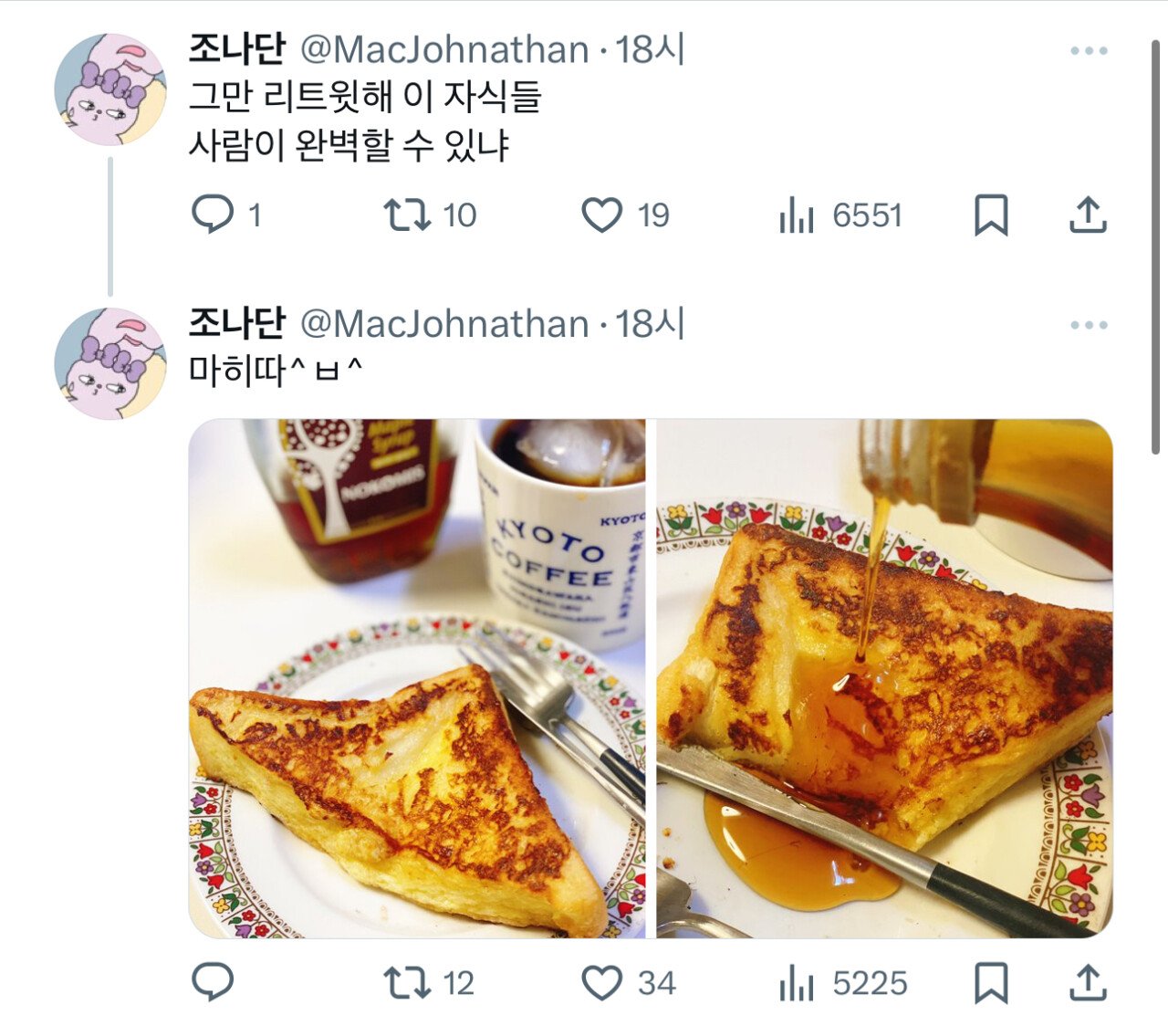The height and width of the screenshot is (1036, 1168).
Task: Bookmark the French toast tweet
Action: click(x=991, y=983)
